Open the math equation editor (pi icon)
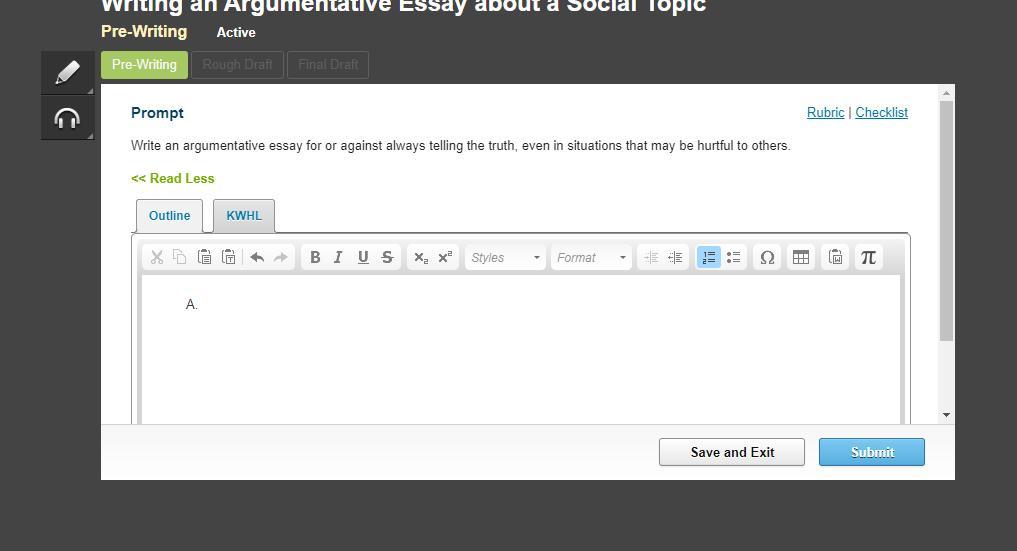The image size is (1017, 551). (868, 257)
